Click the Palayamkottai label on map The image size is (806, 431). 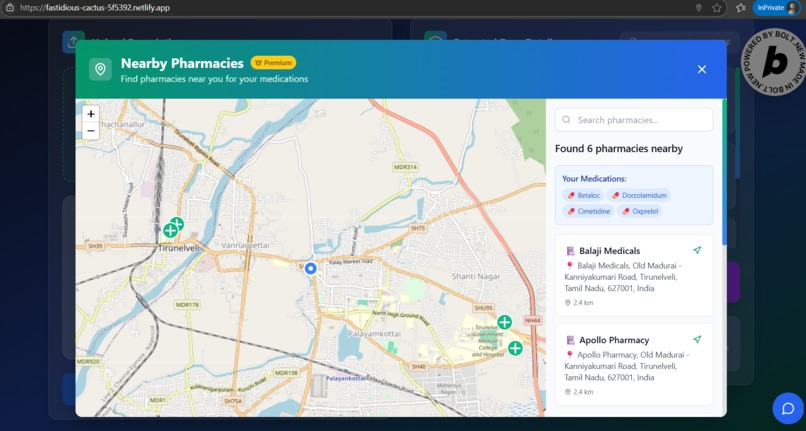click(374, 334)
